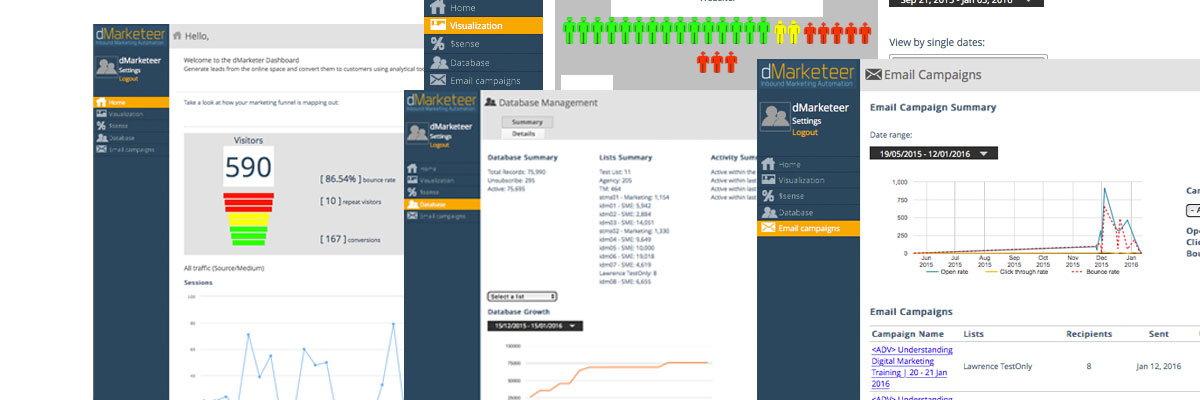Click Logout in the Email Campaigns window

(x=804, y=132)
